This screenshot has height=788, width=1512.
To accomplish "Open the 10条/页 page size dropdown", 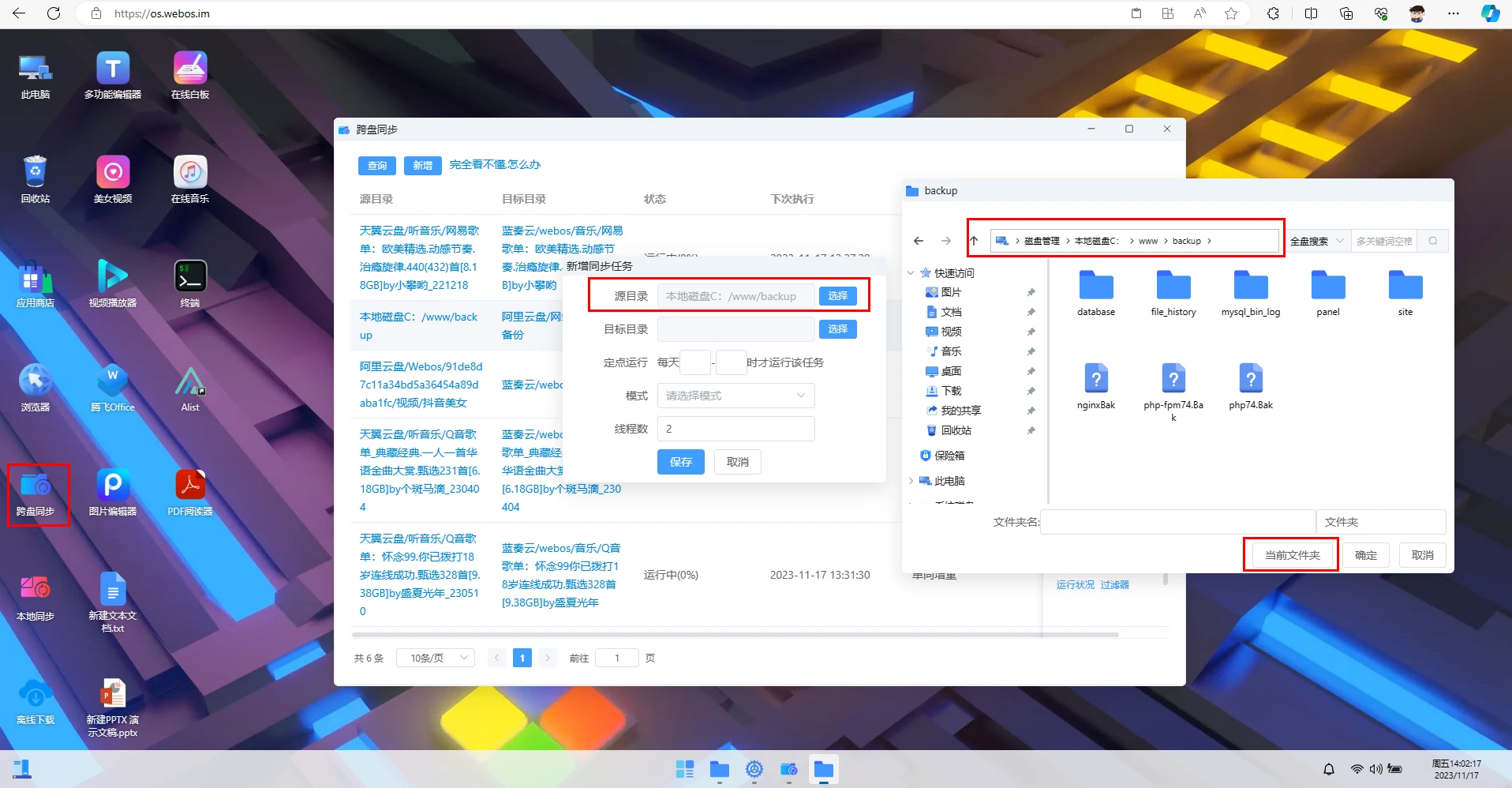I will tap(440, 658).
